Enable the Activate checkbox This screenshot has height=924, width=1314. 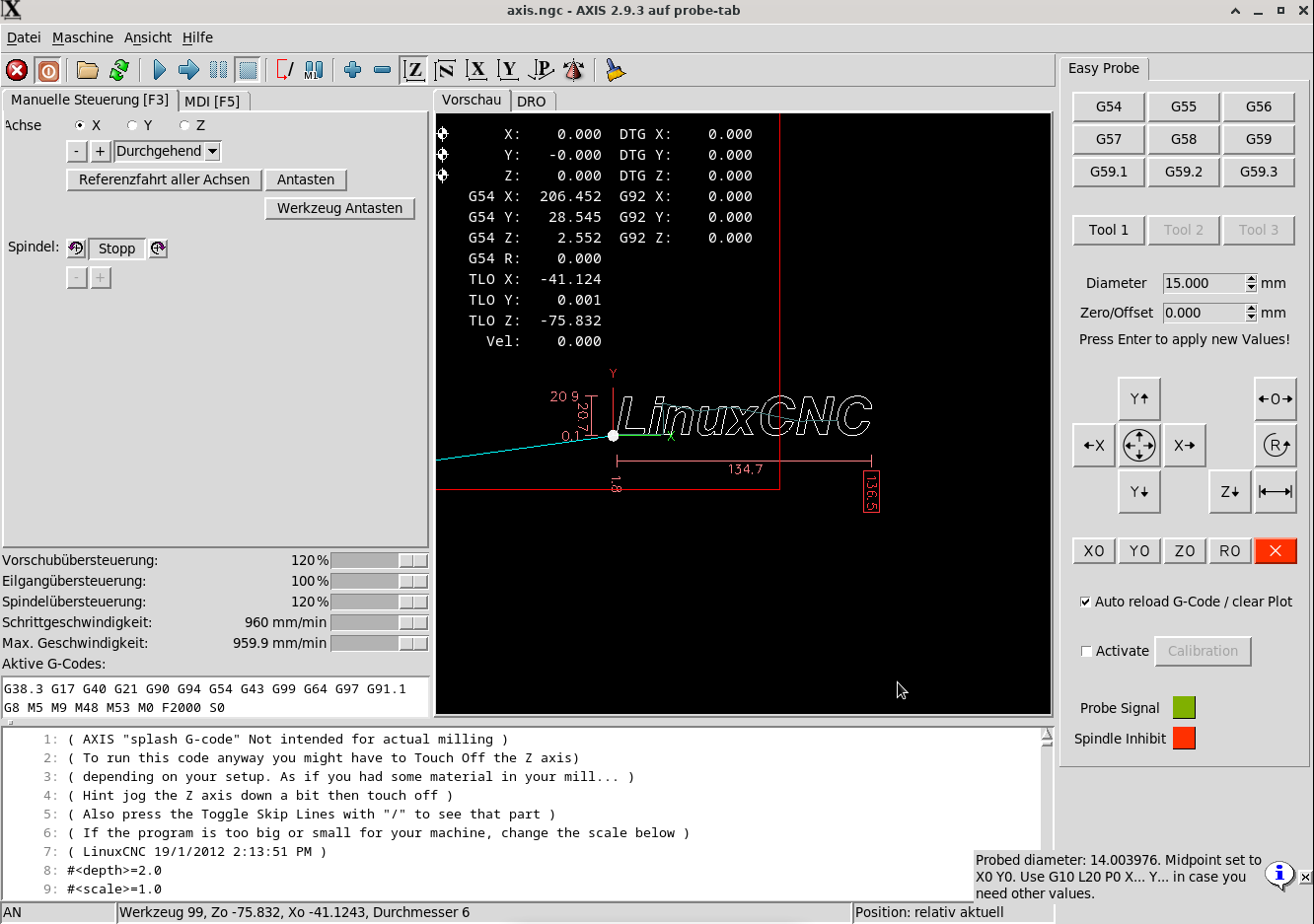coord(1086,651)
